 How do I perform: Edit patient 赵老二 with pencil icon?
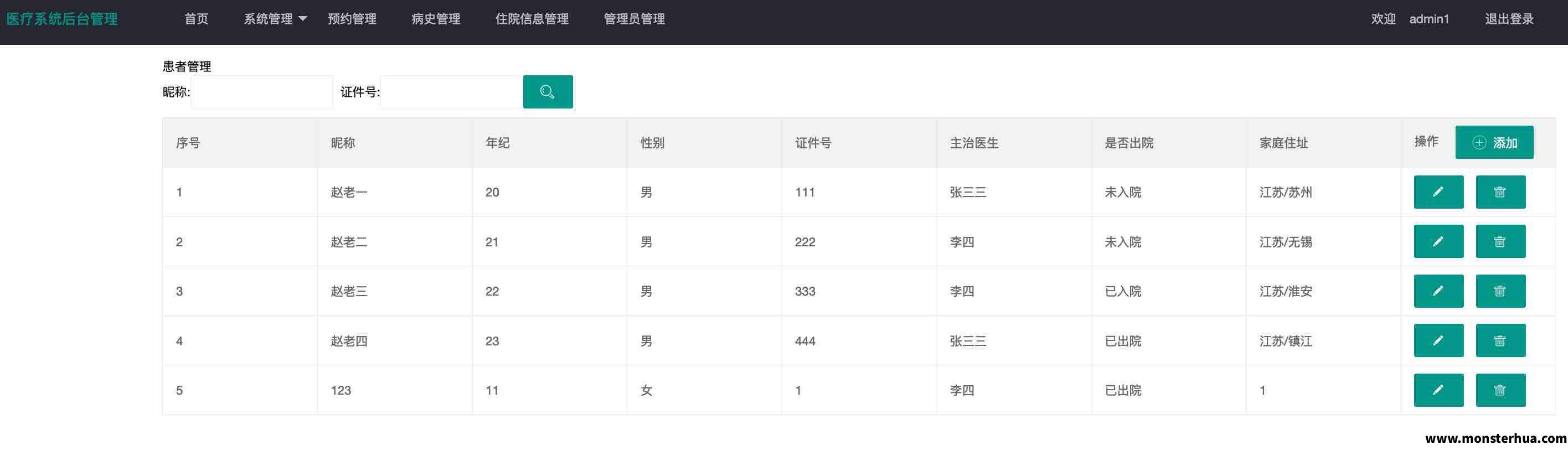pos(1438,241)
